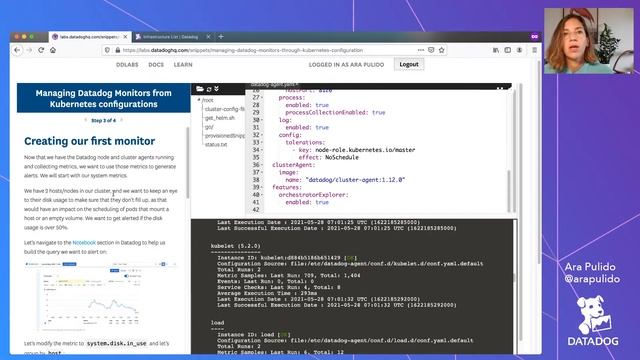Viewport: 640px width, 360px height.
Task: Fold the process block at line 27
Action: coord(262,98)
